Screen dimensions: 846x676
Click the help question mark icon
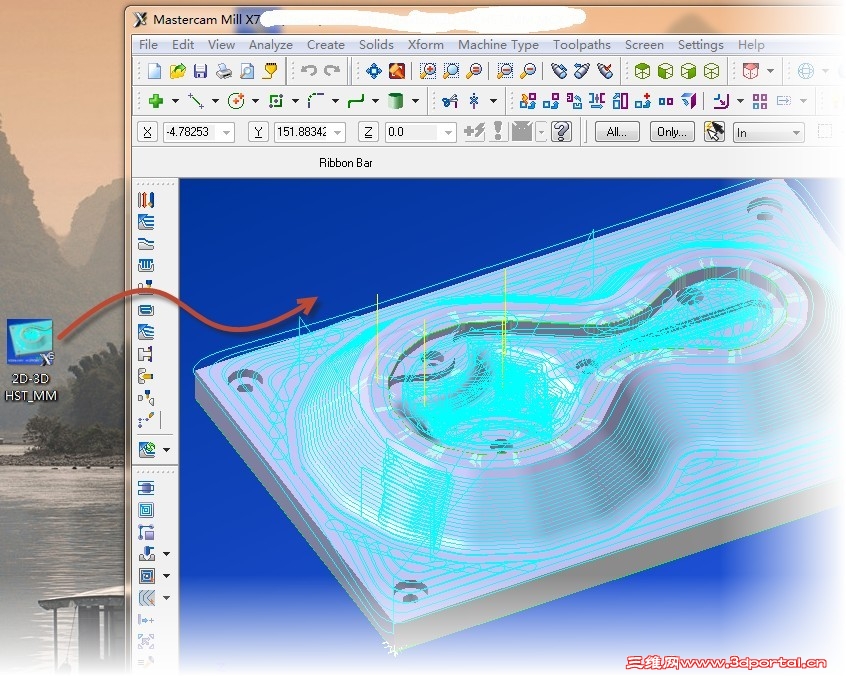click(x=561, y=132)
